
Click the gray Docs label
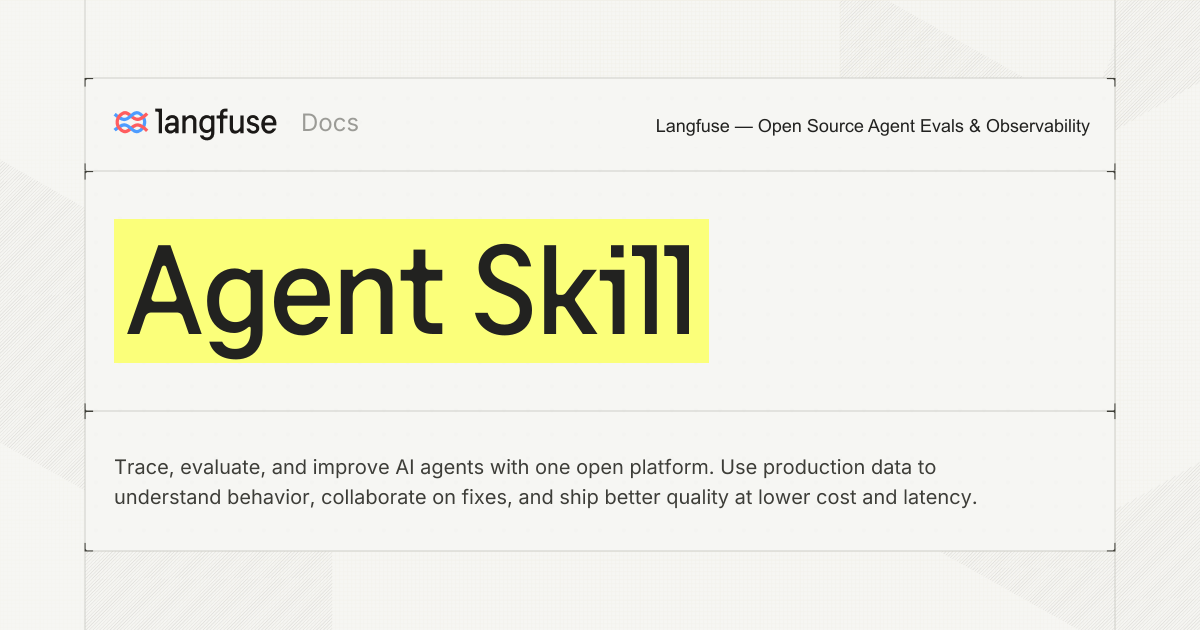pos(330,123)
